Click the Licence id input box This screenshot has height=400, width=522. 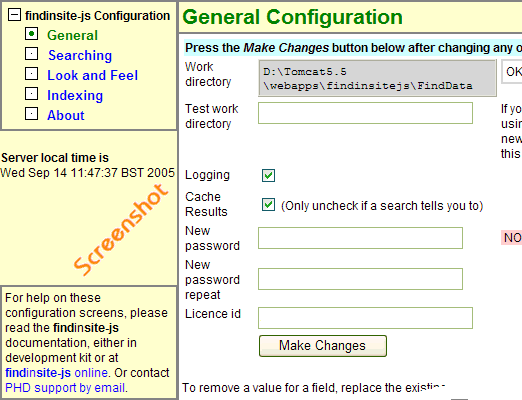pos(365,318)
